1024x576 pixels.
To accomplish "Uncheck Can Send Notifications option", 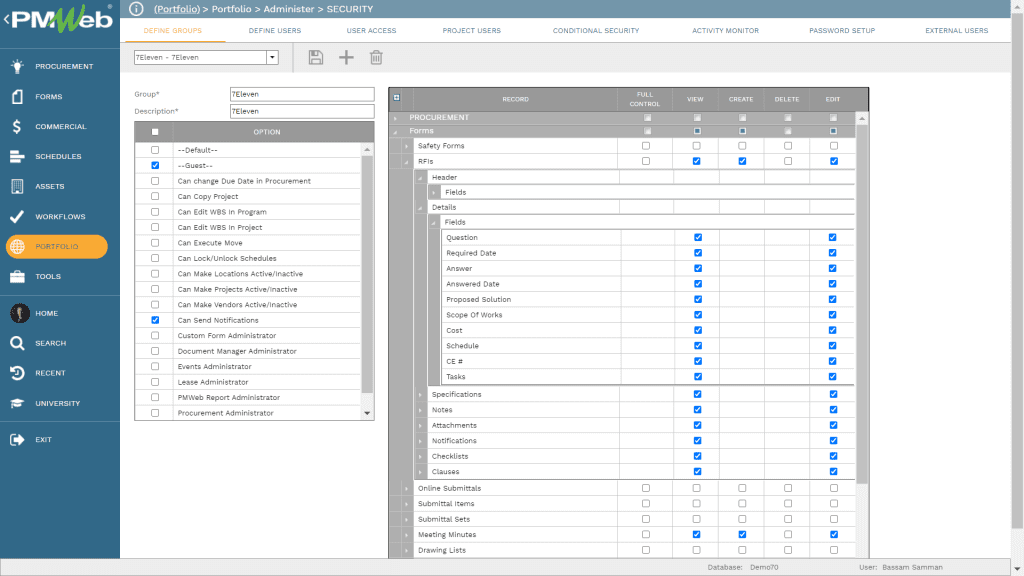I will tap(155, 320).
